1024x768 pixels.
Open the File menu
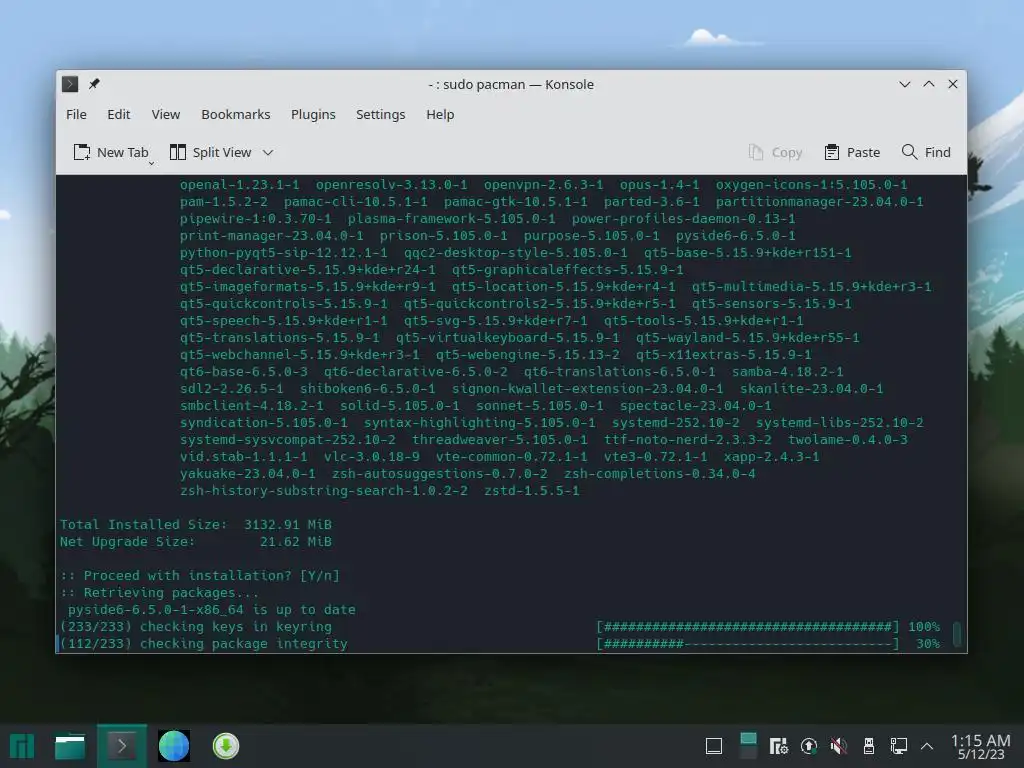click(76, 114)
